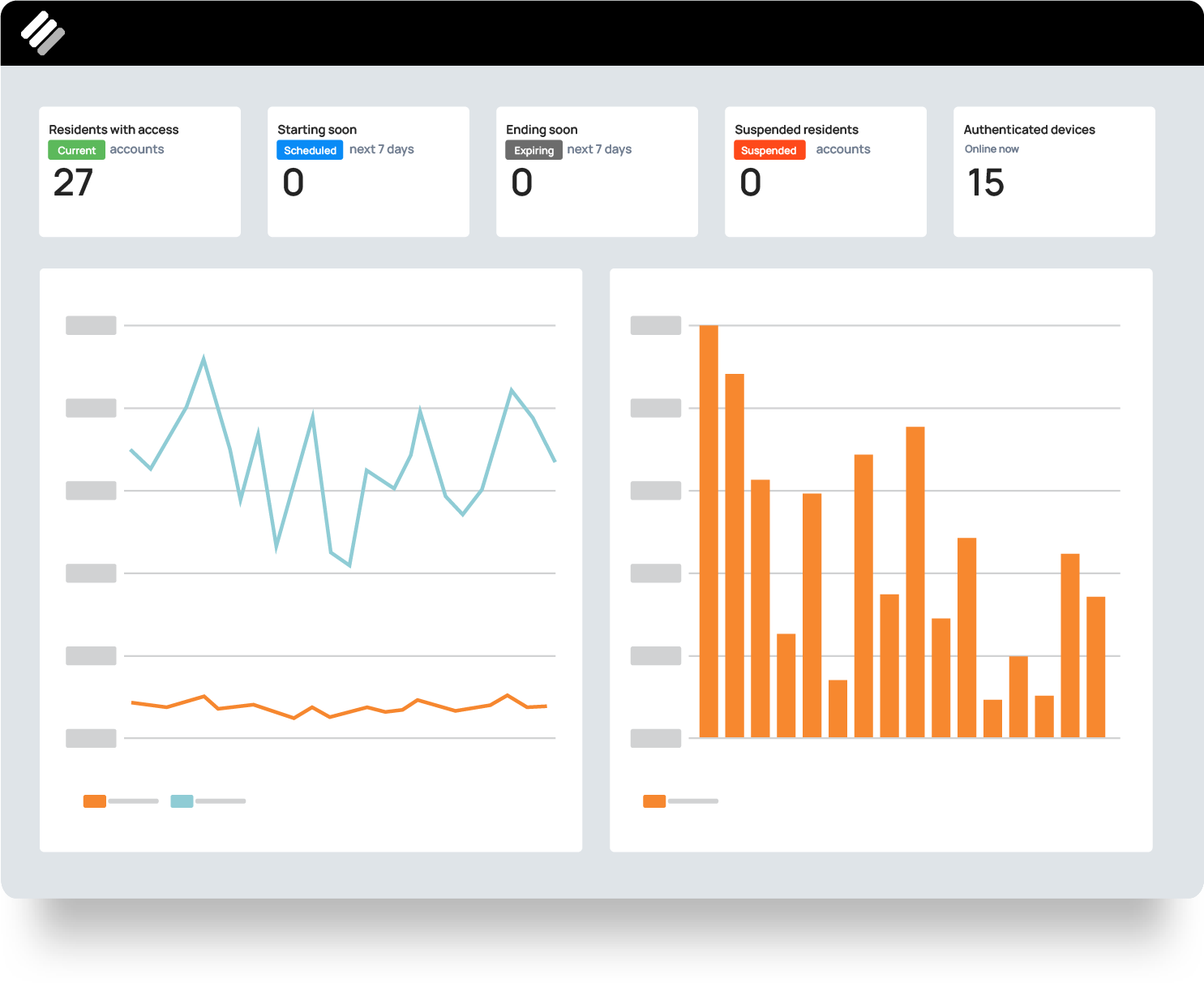
Task: Click the tallest first bar in bar chart
Action: pyautogui.click(x=709, y=531)
